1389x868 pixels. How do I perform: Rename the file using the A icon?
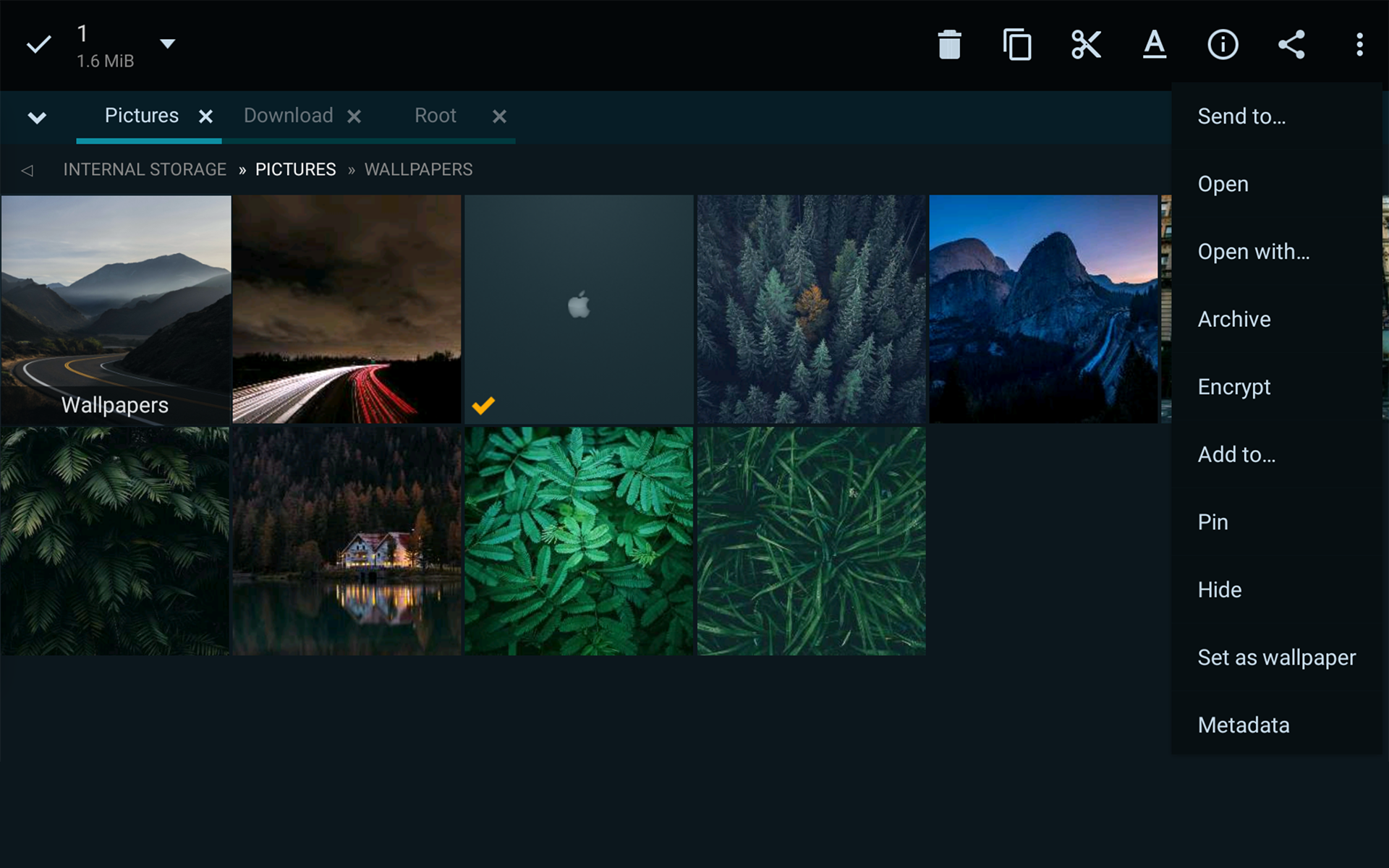pyautogui.click(x=1155, y=45)
